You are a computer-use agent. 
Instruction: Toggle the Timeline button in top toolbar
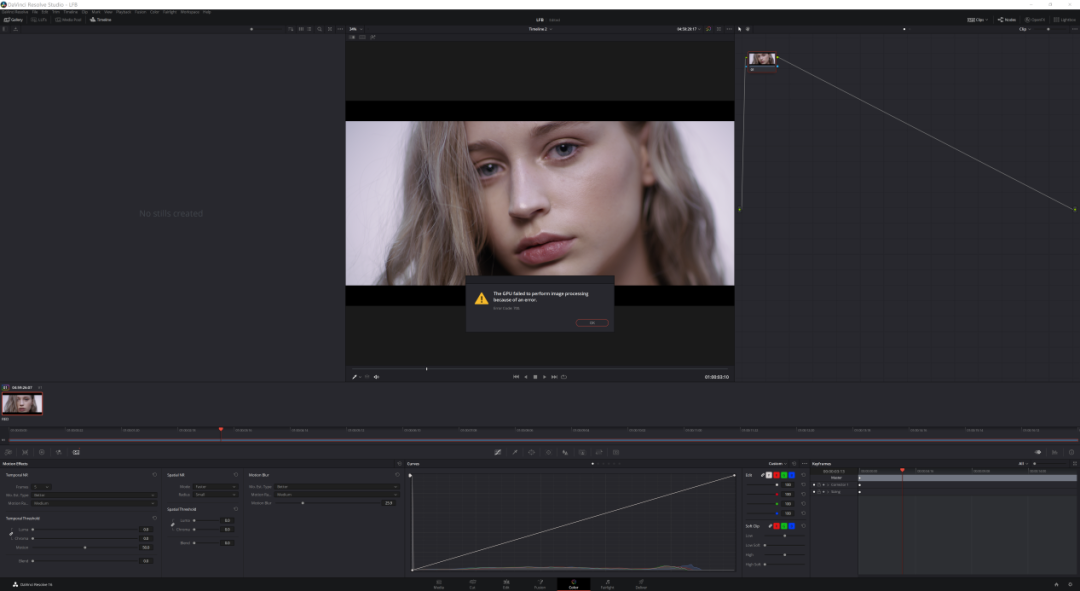click(101, 20)
